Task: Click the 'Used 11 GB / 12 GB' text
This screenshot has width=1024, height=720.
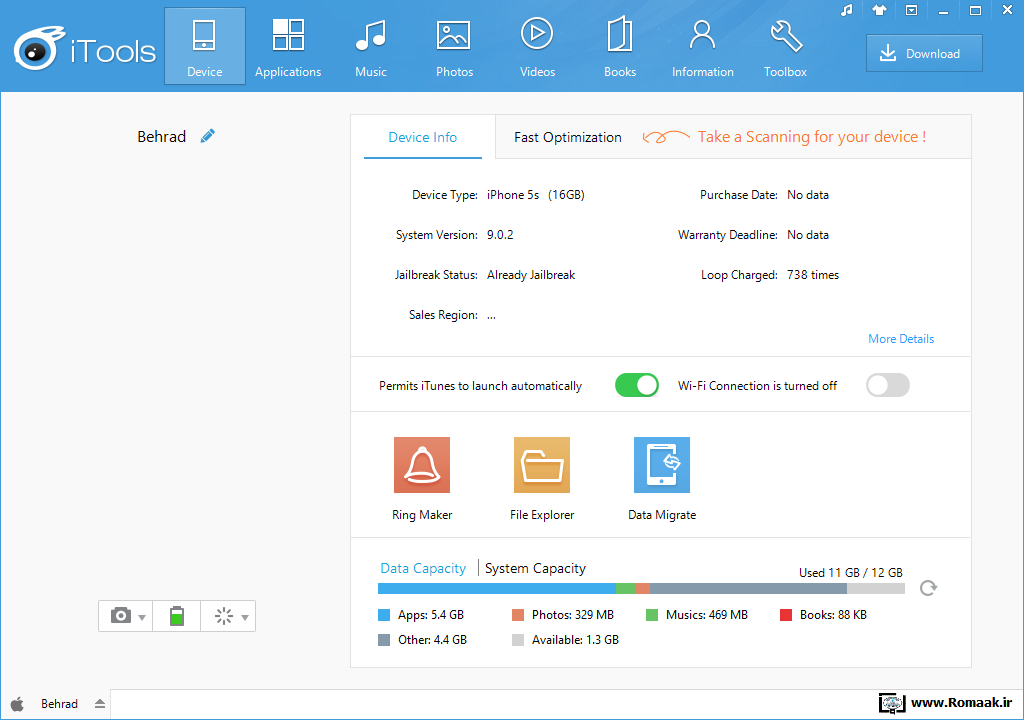Action: click(851, 572)
